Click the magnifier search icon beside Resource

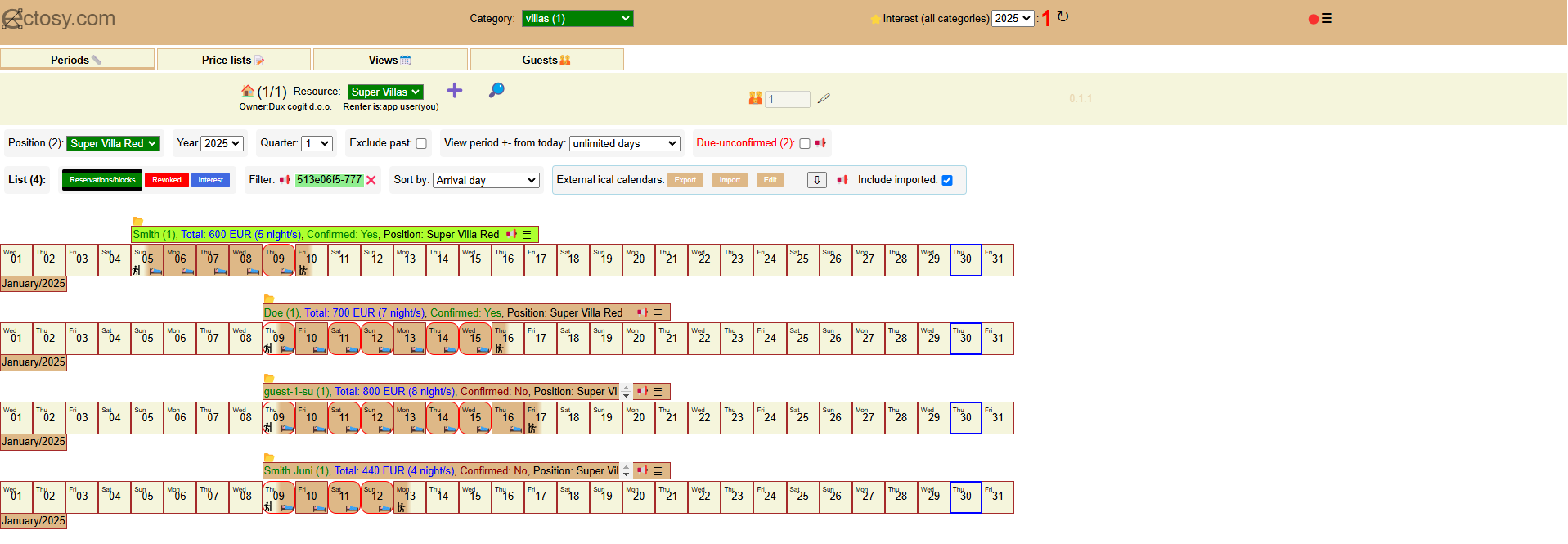coord(496,90)
